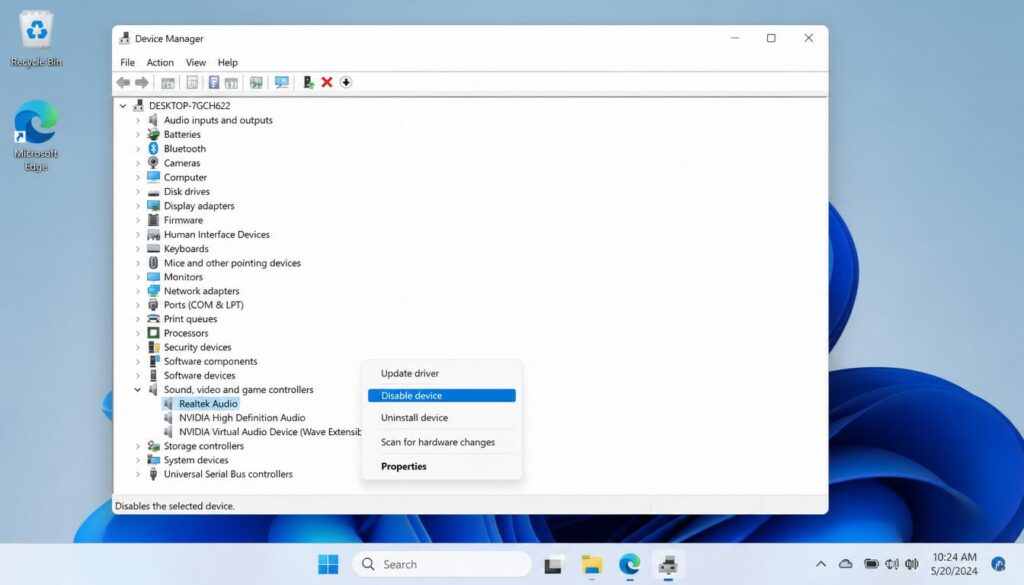
Task: Select the Print queues printer icon
Action: point(153,319)
